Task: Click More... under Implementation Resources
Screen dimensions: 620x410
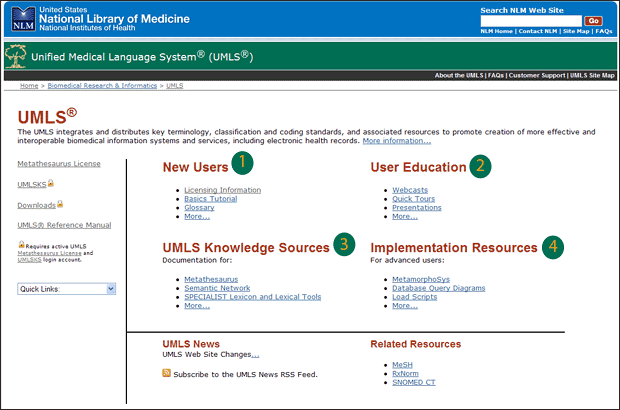Action: coord(405,306)
